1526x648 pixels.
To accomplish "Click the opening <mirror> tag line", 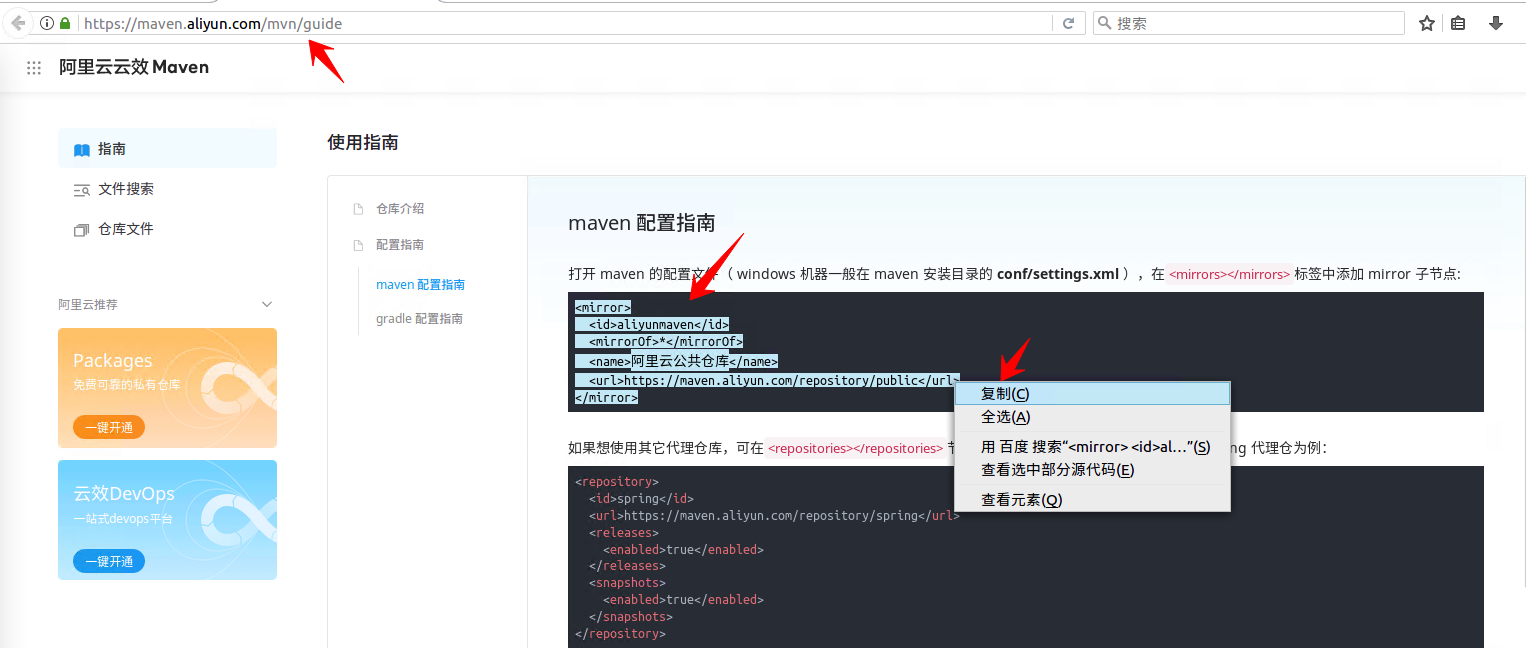I will tap(603, 307).
